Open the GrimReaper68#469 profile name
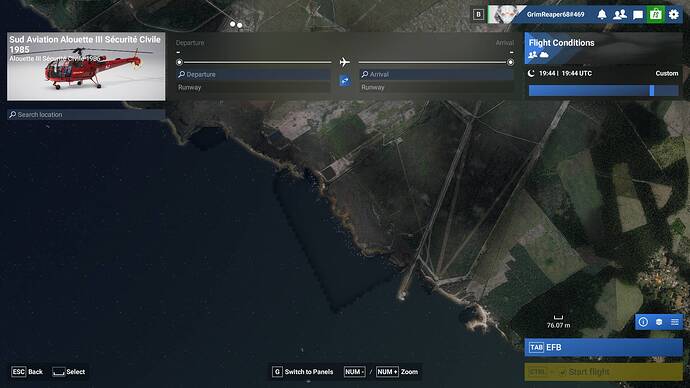 click(x=555, y=15)
